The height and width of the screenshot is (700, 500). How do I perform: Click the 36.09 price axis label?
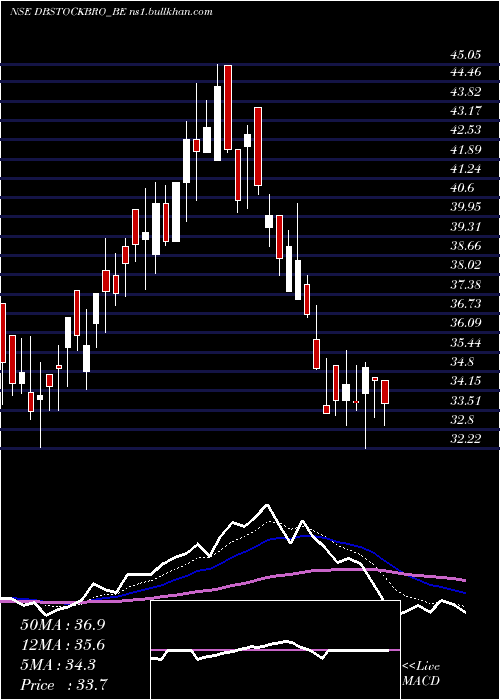tap(465, 323)
